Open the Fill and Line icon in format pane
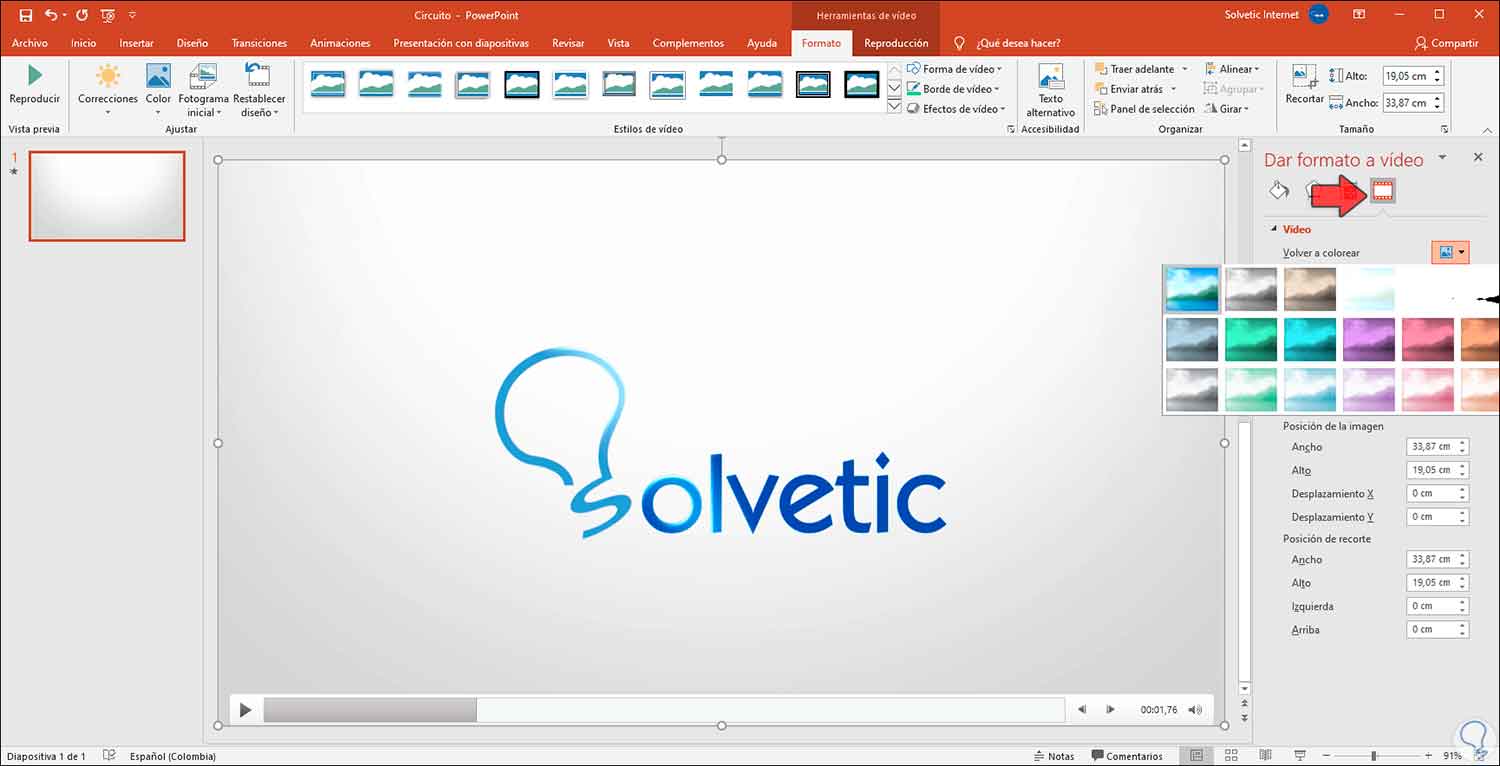Screen dimensions: 1500x766 pos(1278,190)
